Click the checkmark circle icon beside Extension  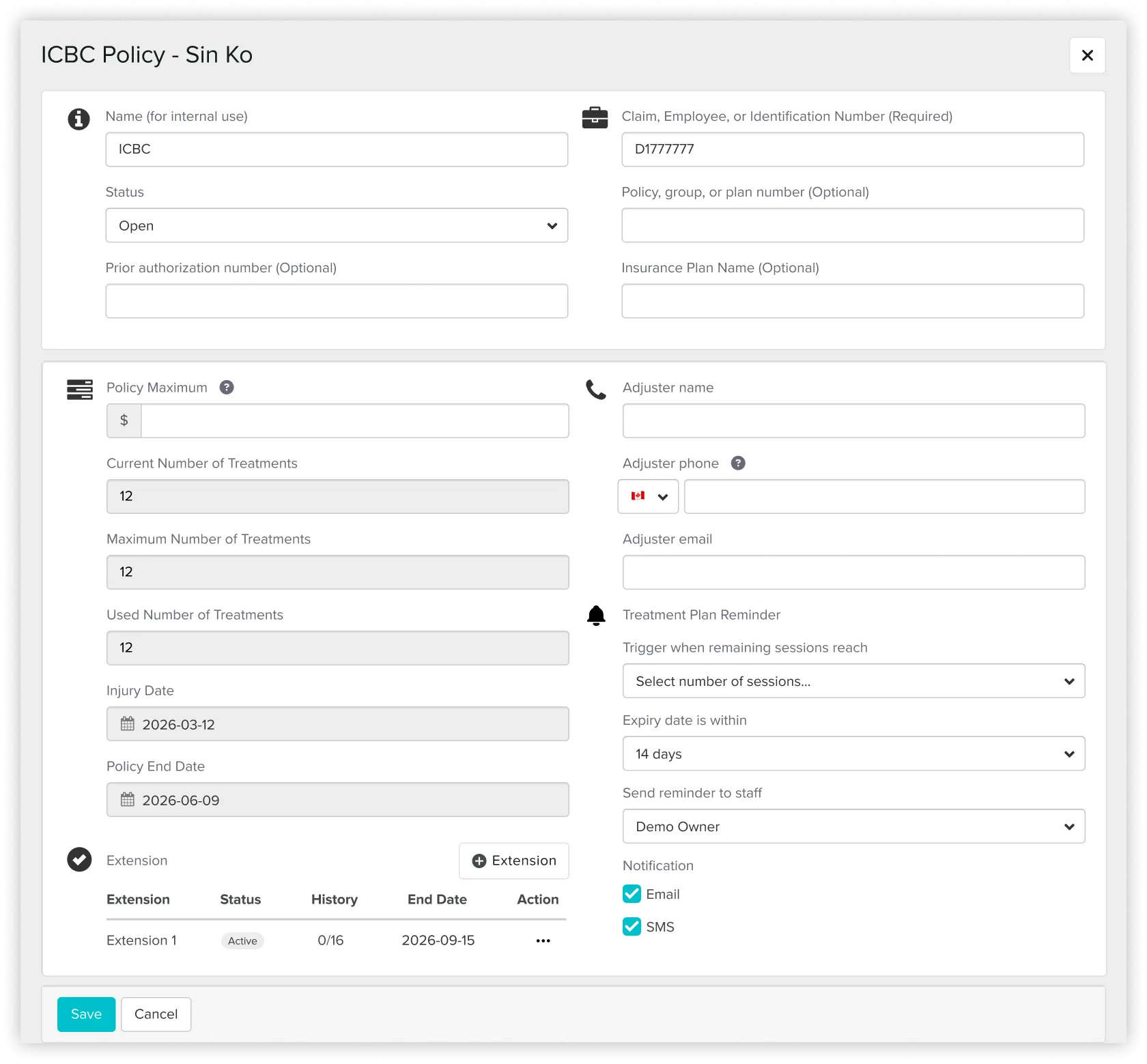coord(79,860)
